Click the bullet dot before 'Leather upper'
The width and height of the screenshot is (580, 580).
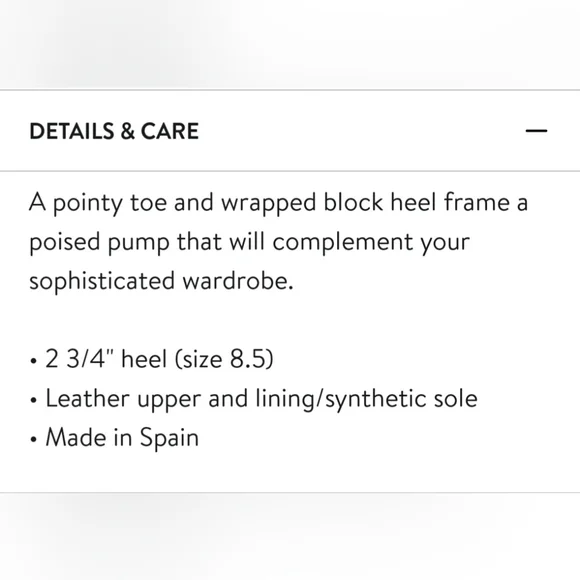point(34,400)
